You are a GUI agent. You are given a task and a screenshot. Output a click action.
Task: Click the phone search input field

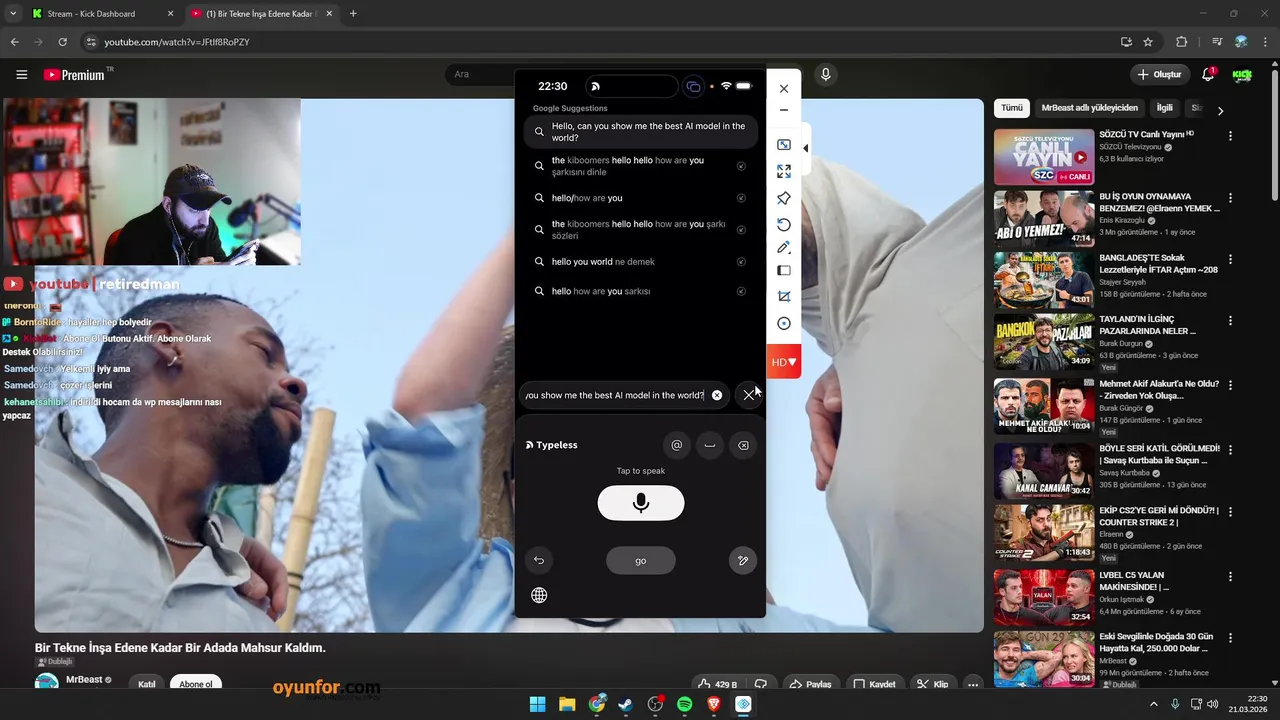(x=626, y=395)
